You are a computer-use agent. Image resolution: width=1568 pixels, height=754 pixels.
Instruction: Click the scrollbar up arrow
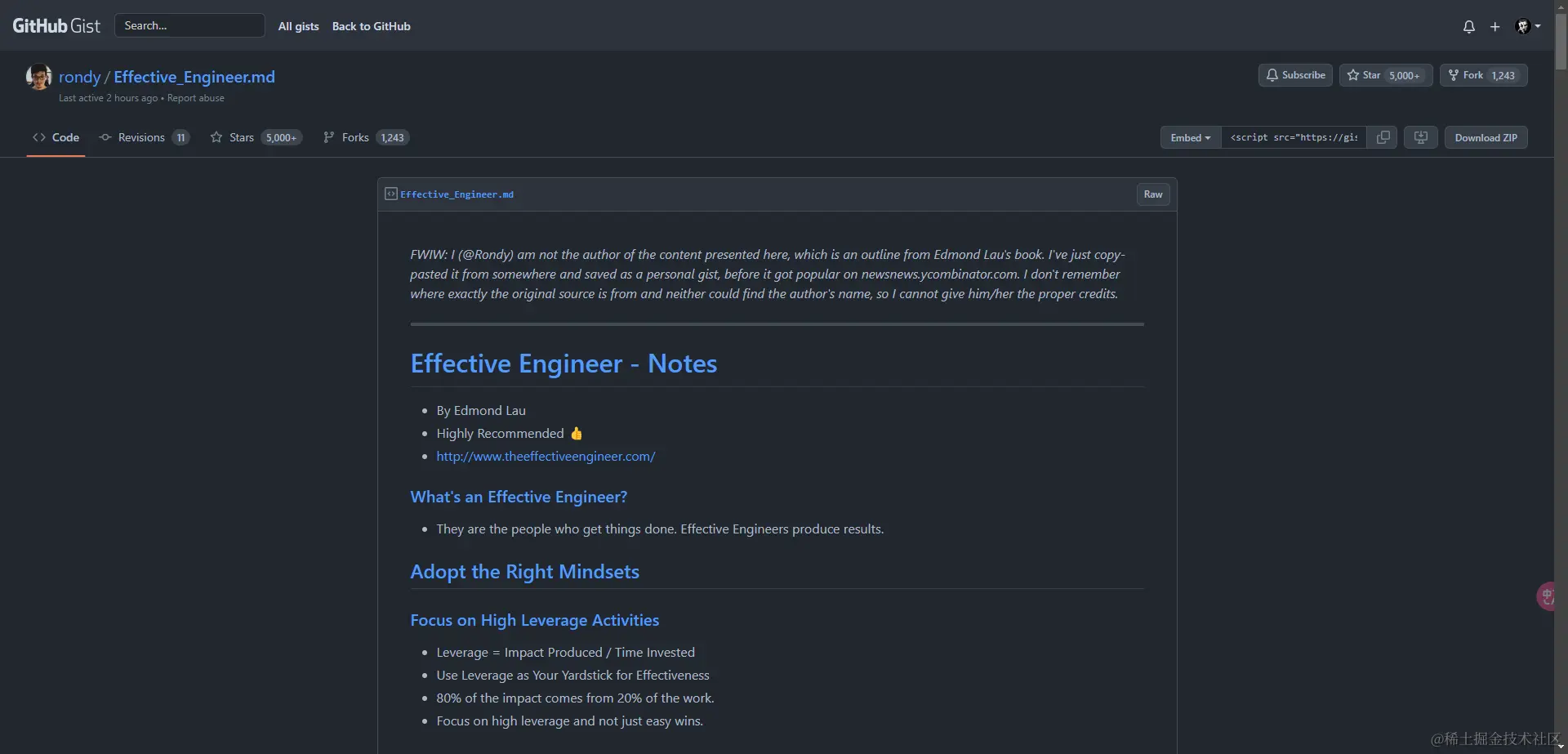tap(1561, 6)
